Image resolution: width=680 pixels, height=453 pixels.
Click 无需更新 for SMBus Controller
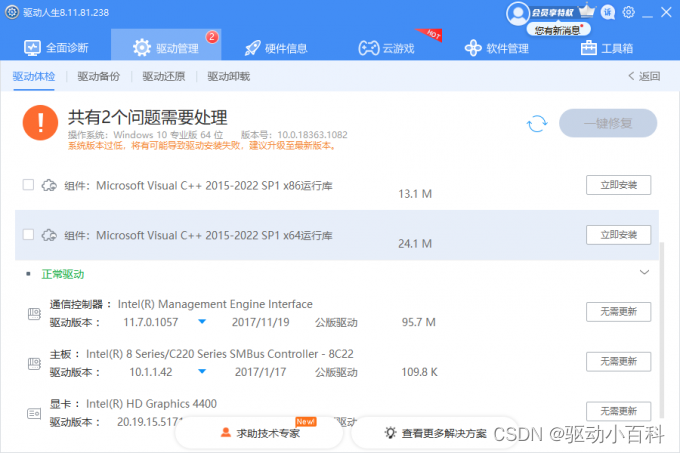pos(618,362)
